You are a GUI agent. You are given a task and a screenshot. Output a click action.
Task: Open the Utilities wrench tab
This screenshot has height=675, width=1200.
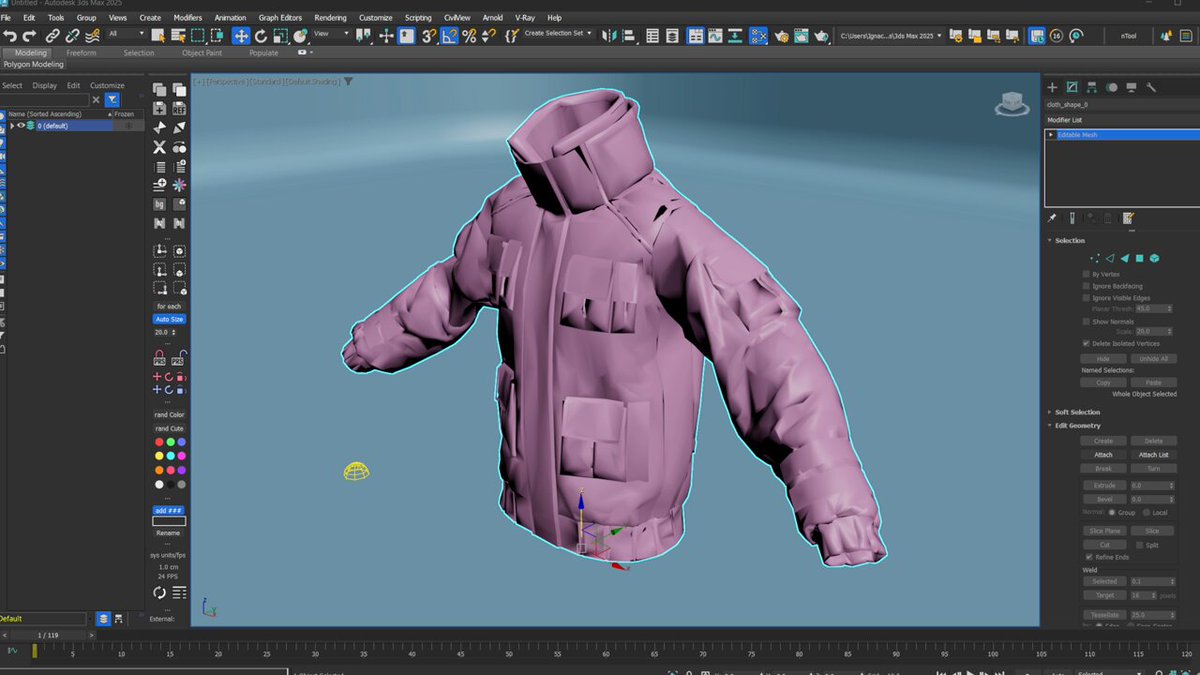(x=1151, y=87)
